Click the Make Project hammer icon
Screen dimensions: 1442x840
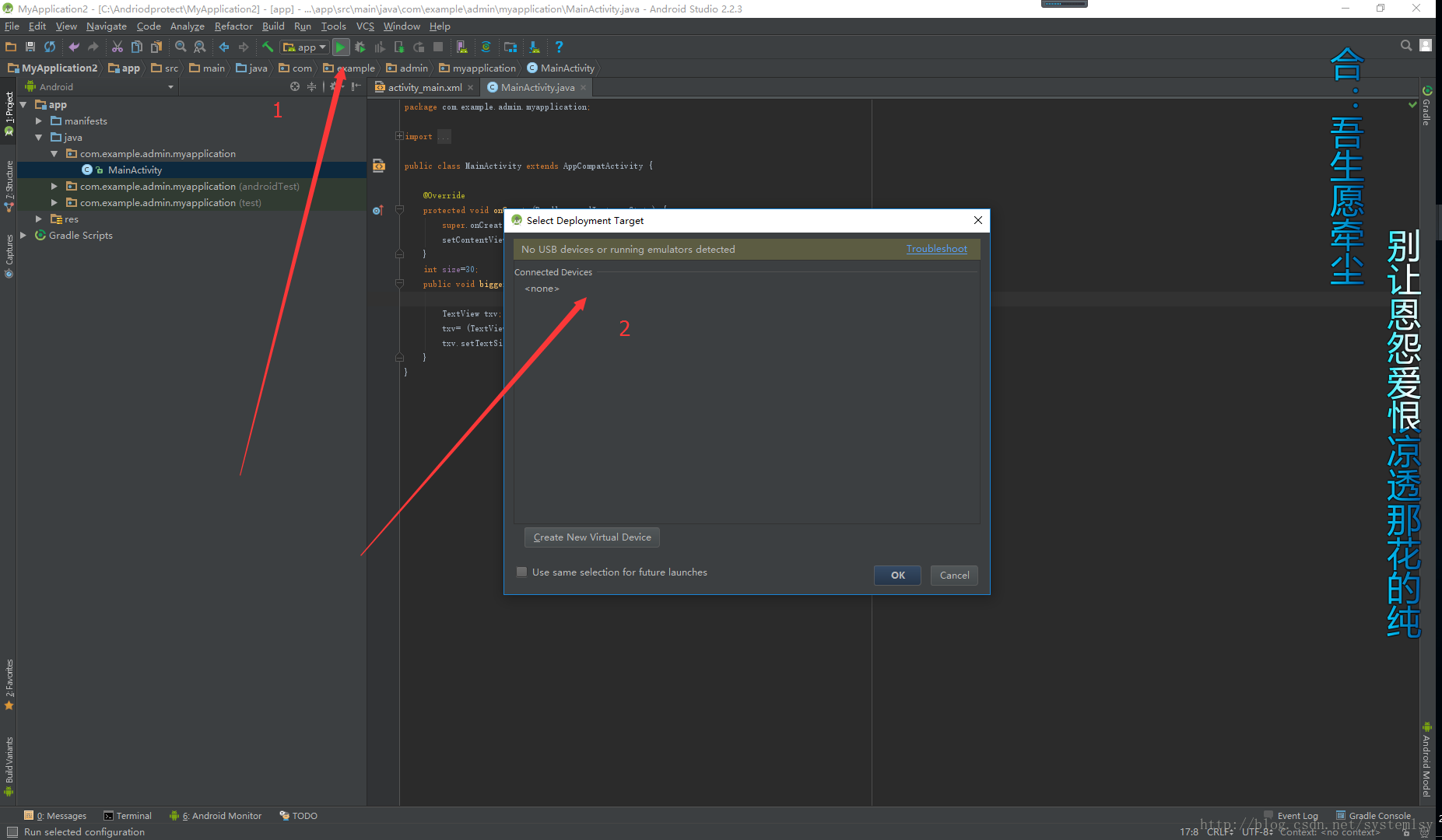(268, 47)
